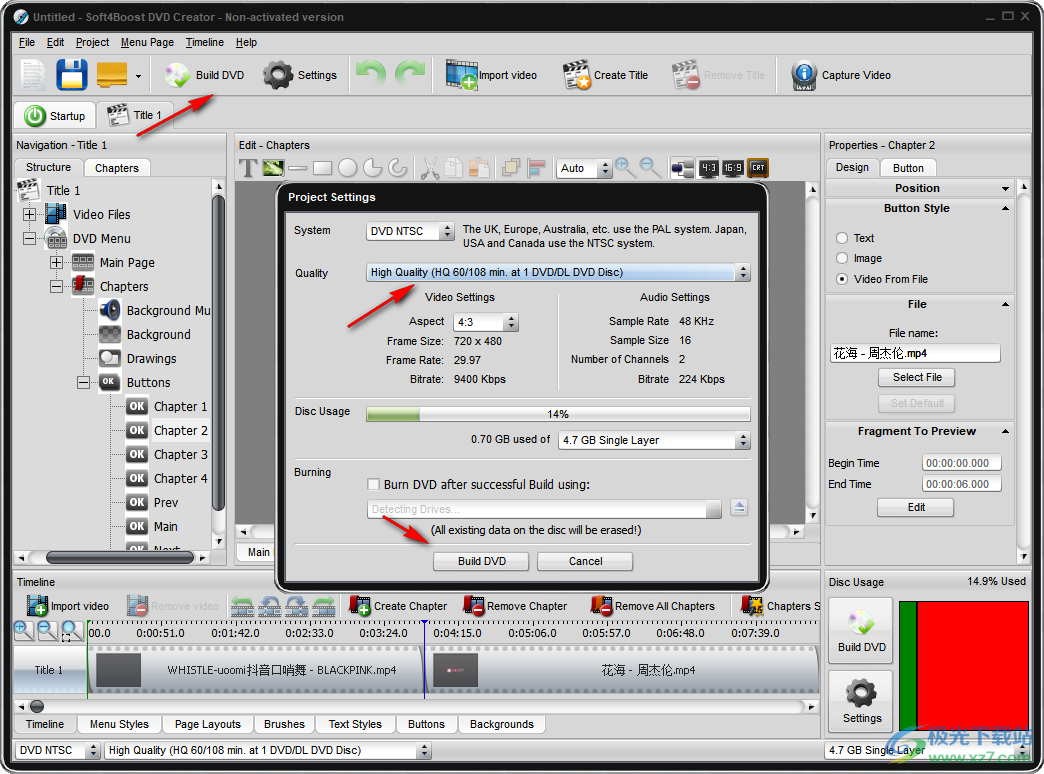Expand the Position properties section

coord(1005,189)
